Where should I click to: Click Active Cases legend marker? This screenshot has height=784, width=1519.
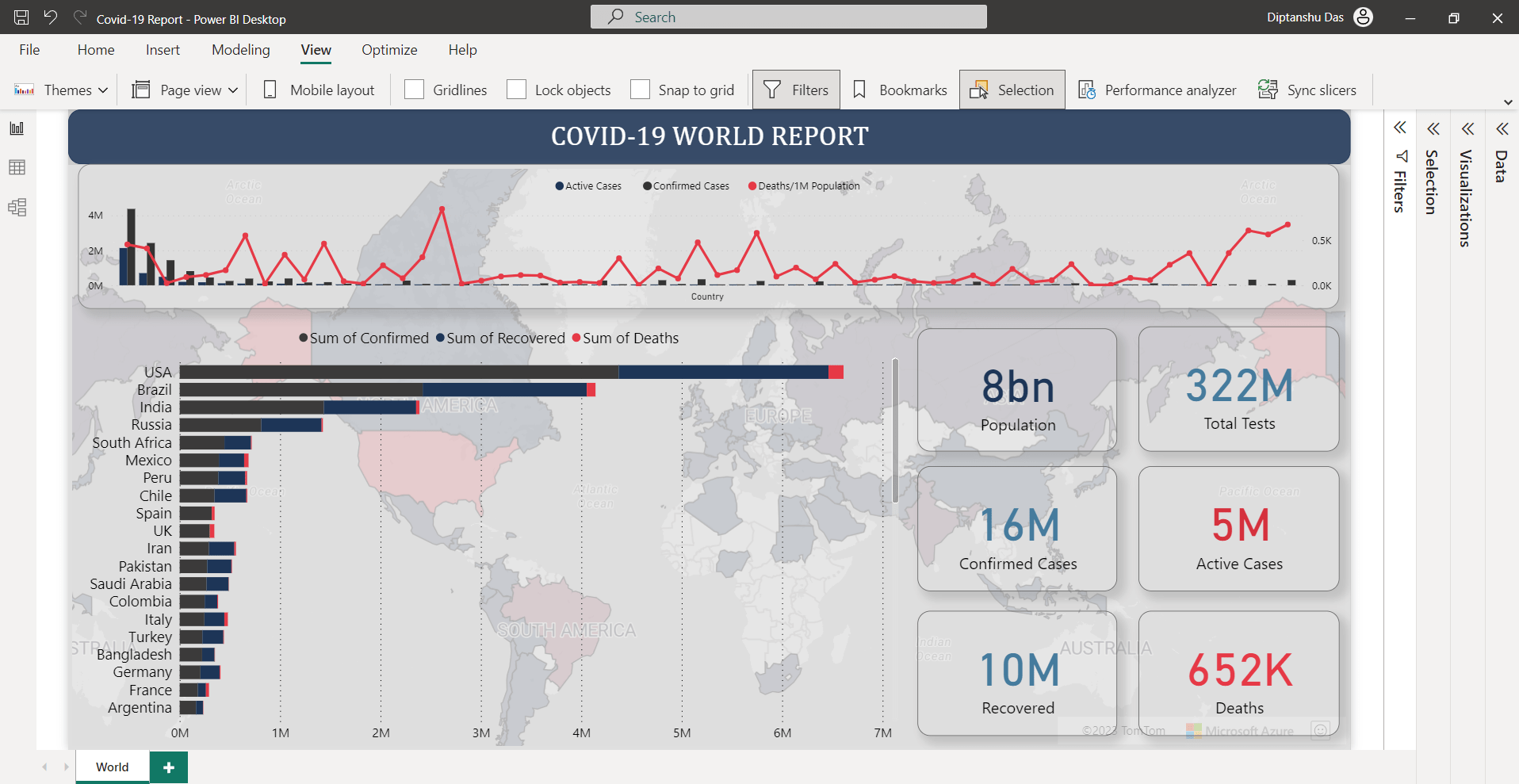(x=560, y=186)
